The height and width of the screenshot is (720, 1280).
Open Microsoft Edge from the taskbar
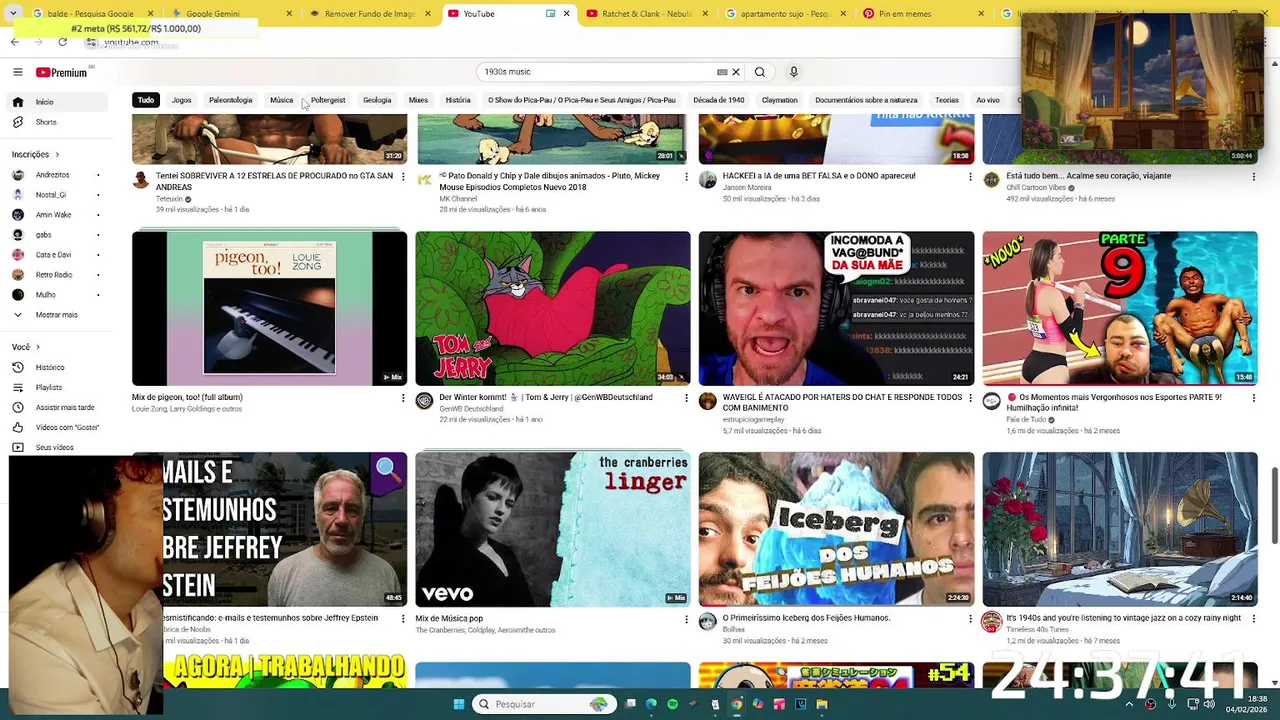[651, 704]
